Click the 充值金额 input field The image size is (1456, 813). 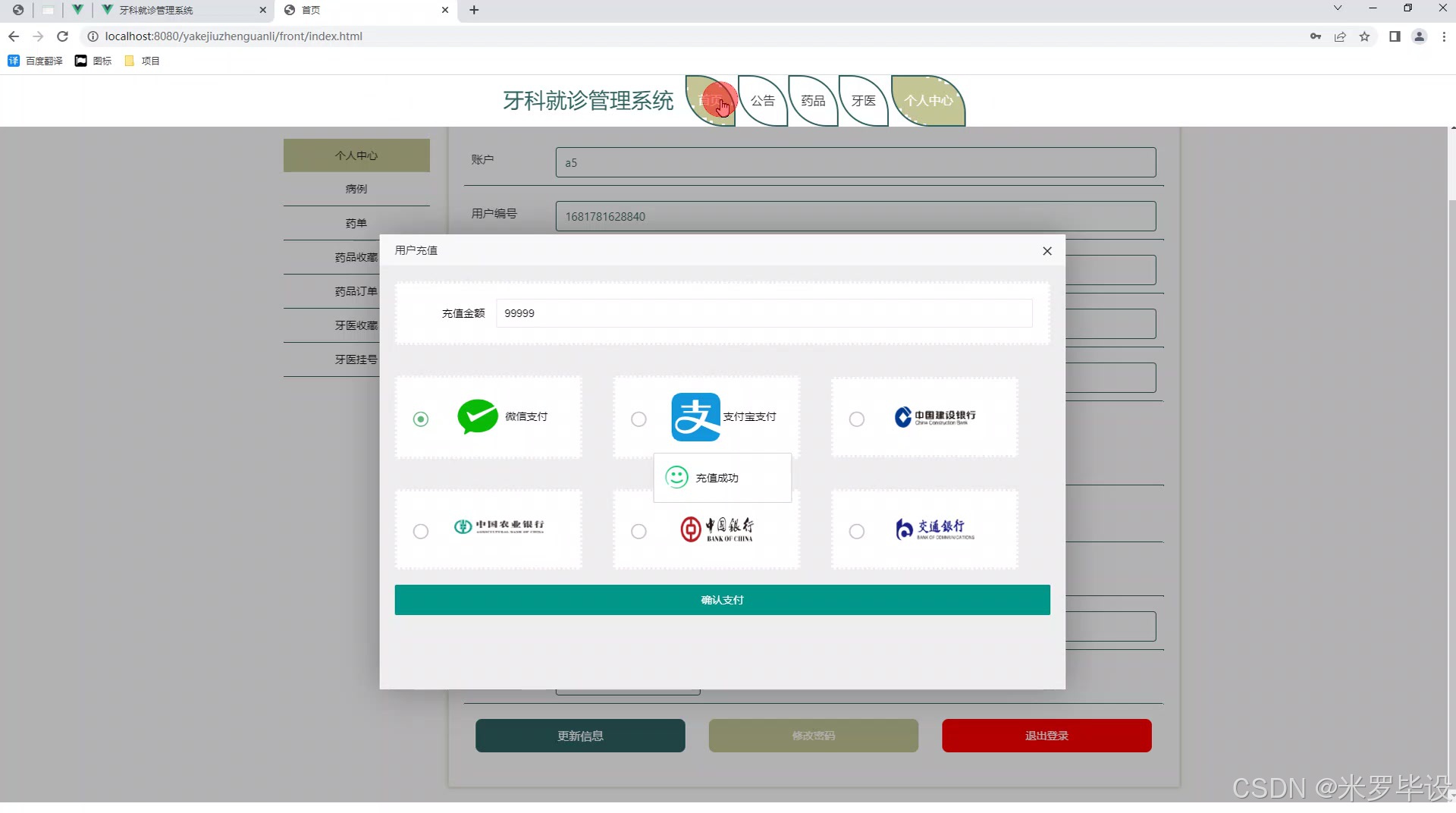pyautogui.click(x=764, y=313)
